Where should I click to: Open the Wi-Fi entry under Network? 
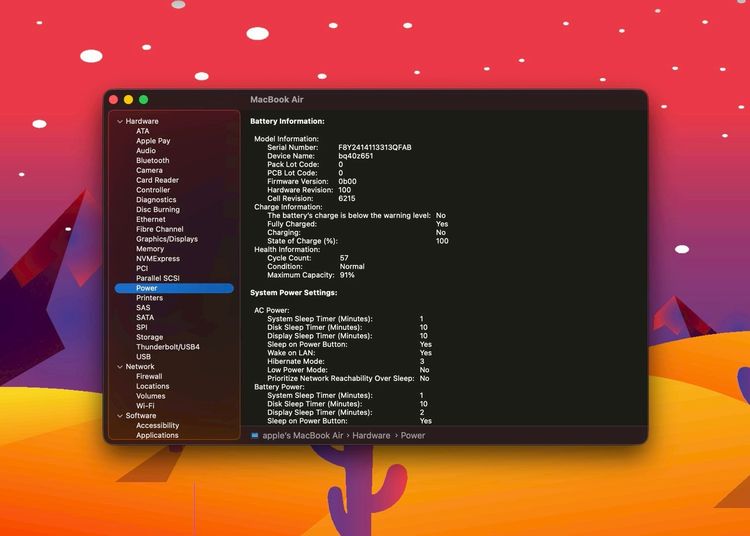pos(145,406)
